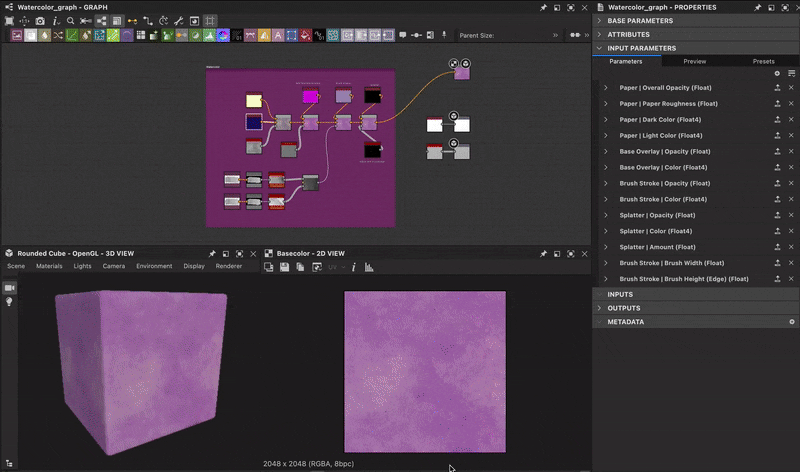Toggle the grid display in graph toolbar
This screenshot has width=800, height=472.
(x=210, y=20)
